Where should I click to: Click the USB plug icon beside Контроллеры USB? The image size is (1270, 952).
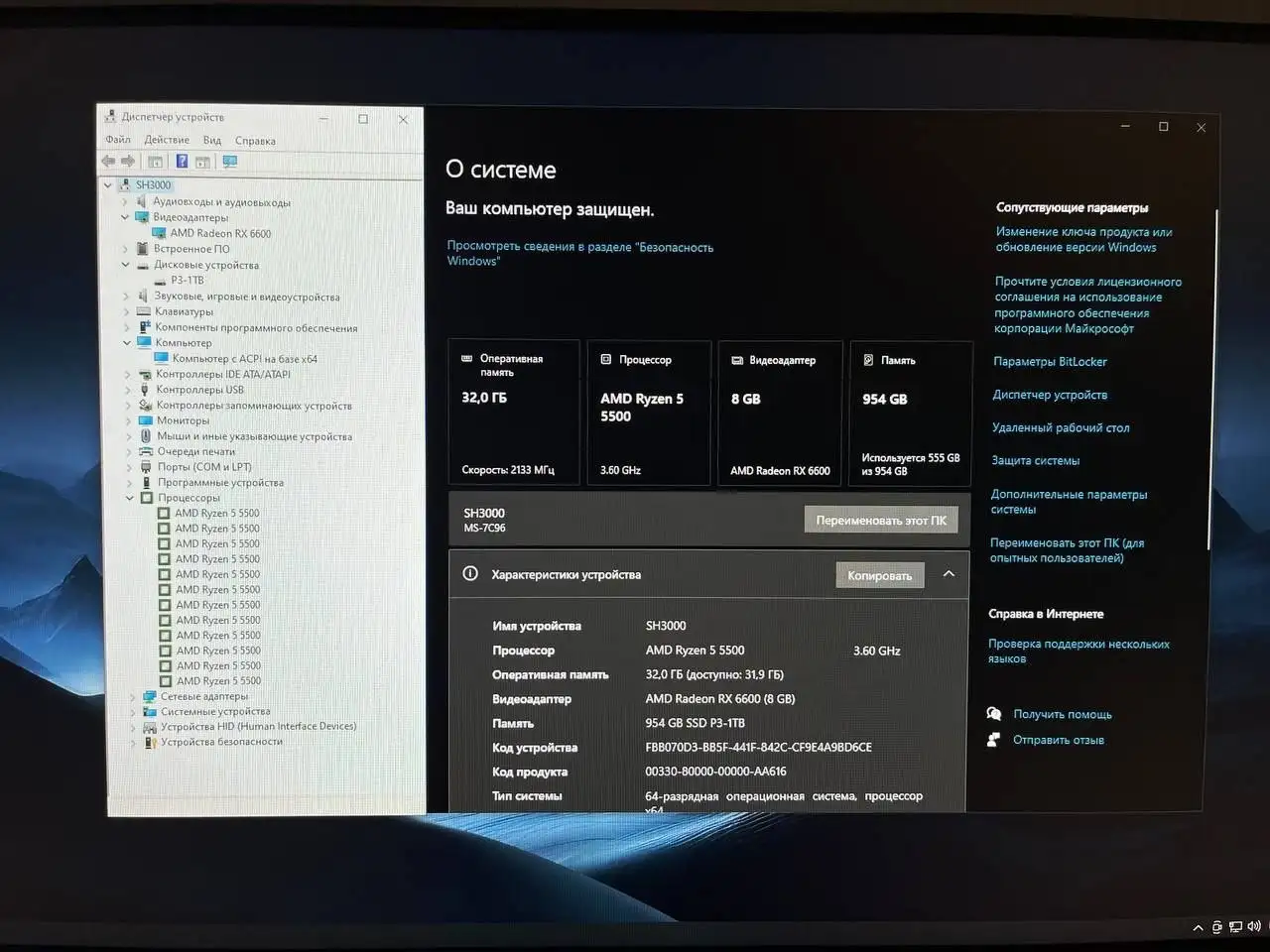pos(146,390)
